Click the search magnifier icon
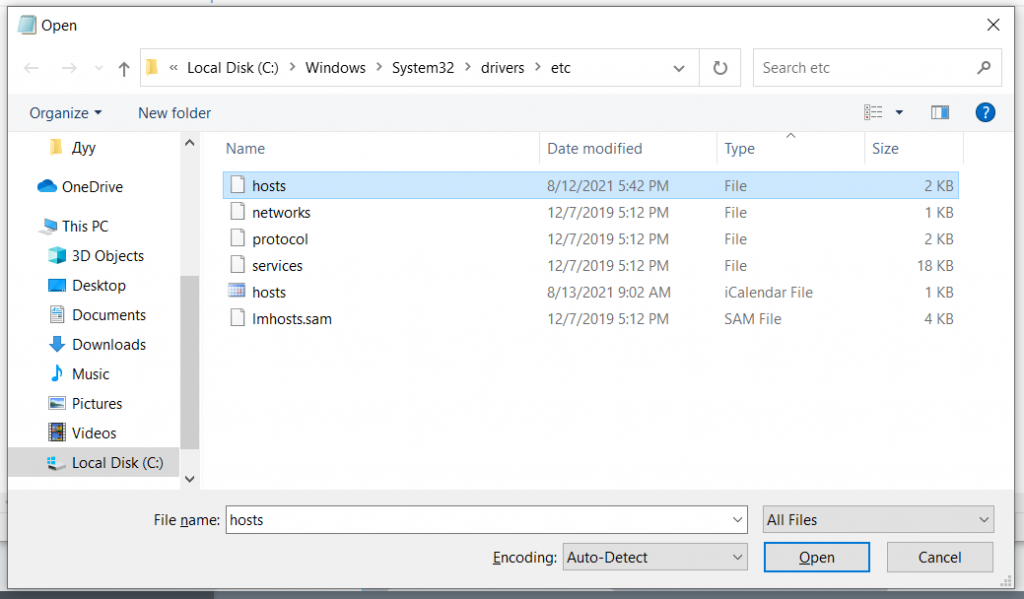This screenshot has height=599, width=1024. coord(983,68)
